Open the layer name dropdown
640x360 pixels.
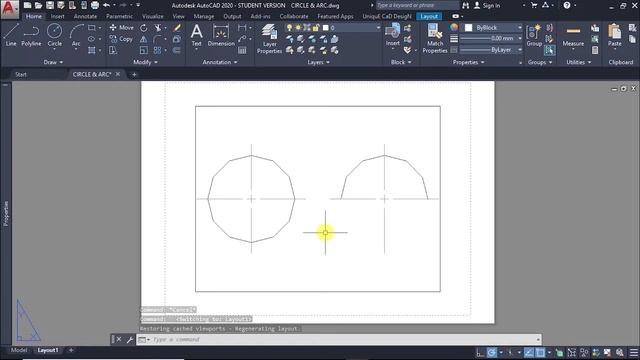pos(378,28)
